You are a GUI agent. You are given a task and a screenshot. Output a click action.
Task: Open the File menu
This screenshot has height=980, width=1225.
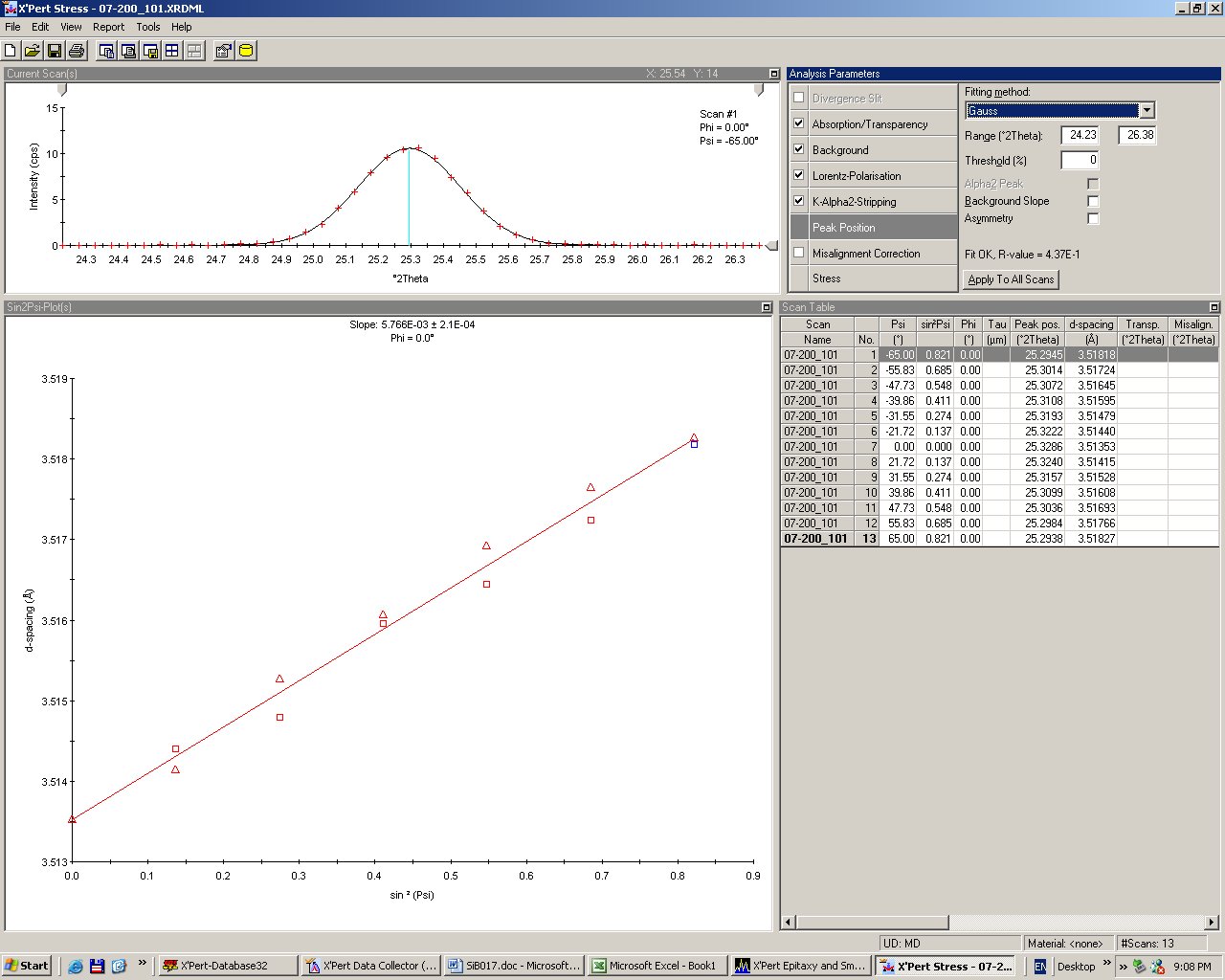click(12, 27)
